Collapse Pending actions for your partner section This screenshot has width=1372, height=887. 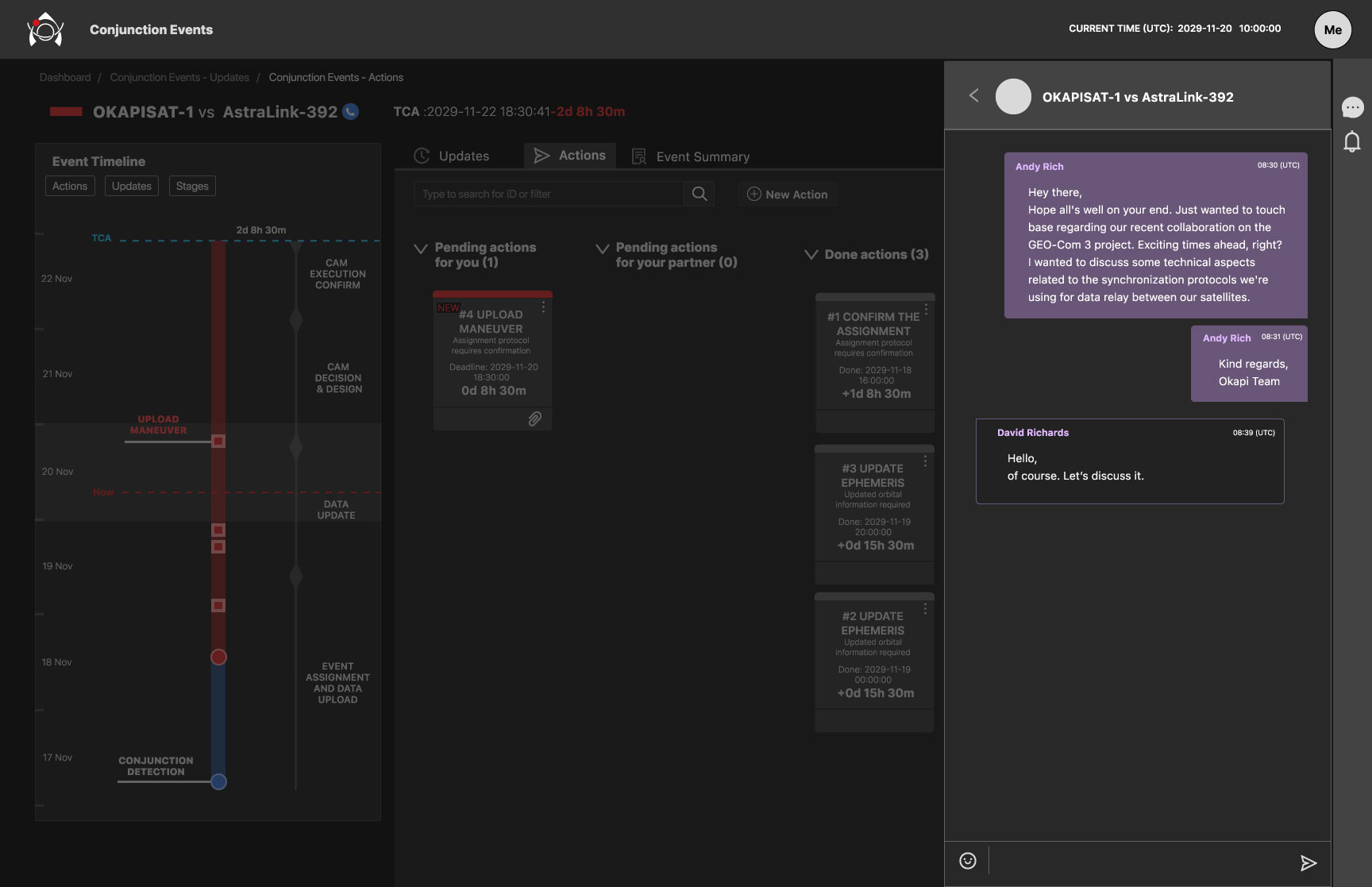(x=602, y=249)
